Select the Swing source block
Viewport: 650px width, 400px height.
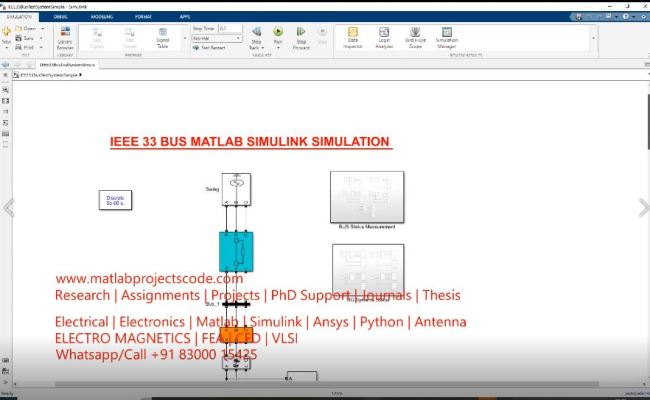[x=236, y=189]
